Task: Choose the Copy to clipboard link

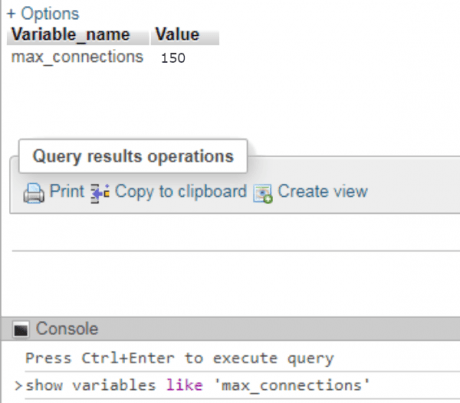Action: click(181, 192)
